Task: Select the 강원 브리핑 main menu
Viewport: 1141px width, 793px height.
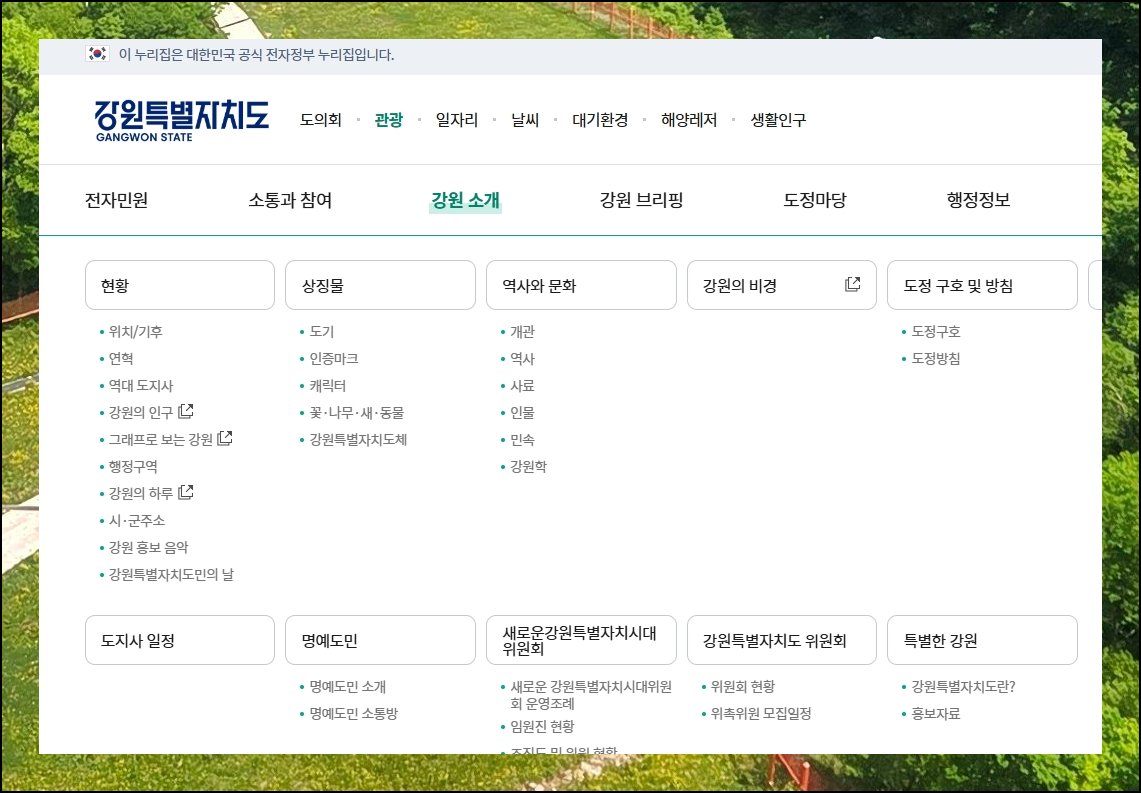Action: coord(642,200)
